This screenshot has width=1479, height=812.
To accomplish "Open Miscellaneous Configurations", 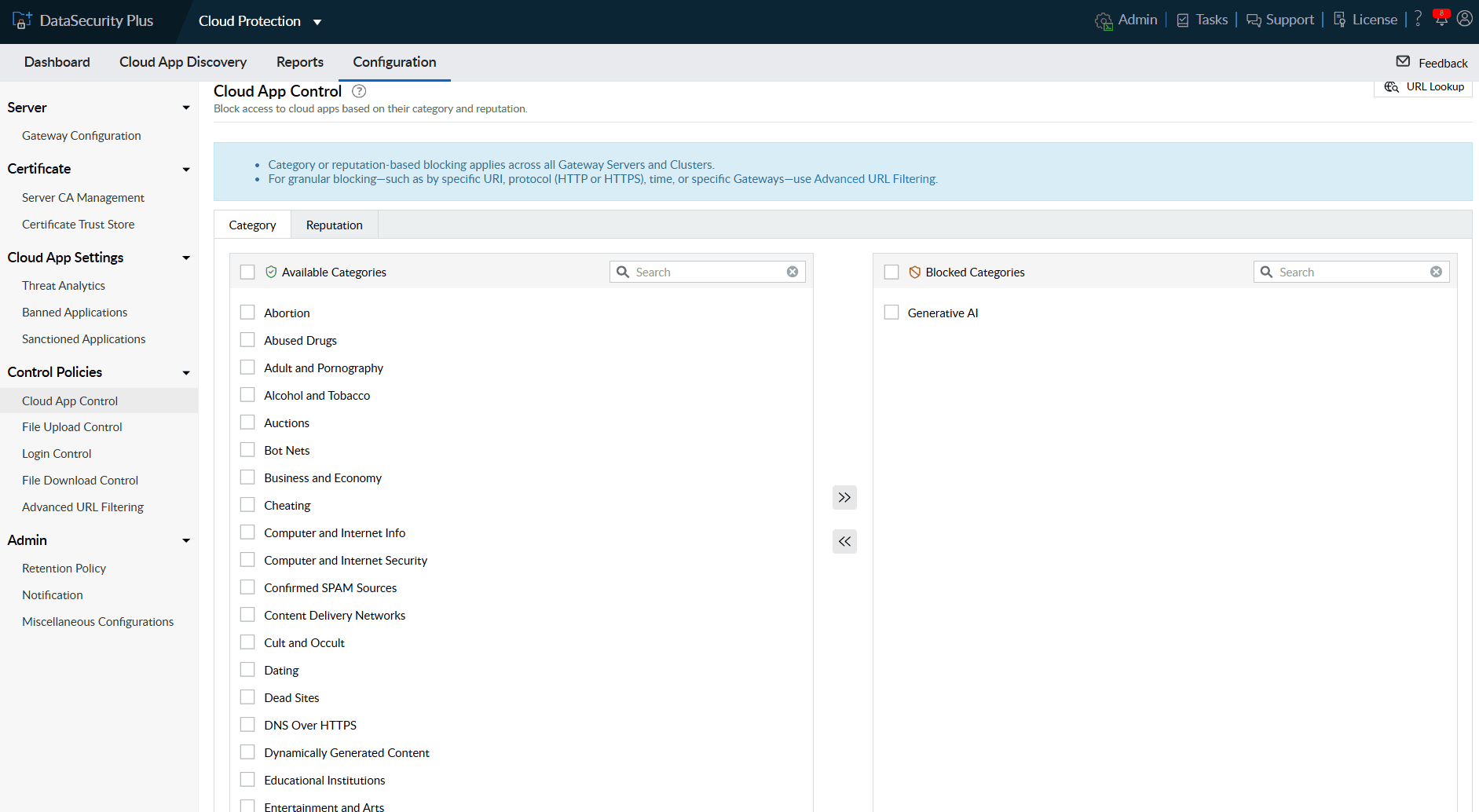I will point(98,622).
